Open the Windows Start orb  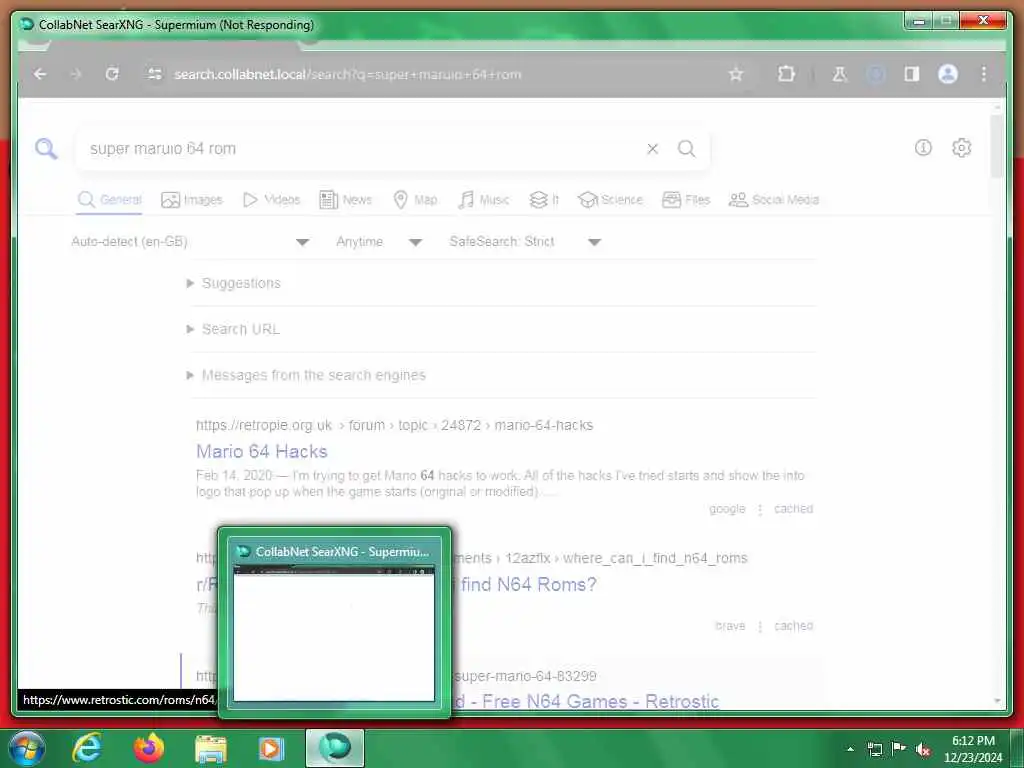[26, 748]
